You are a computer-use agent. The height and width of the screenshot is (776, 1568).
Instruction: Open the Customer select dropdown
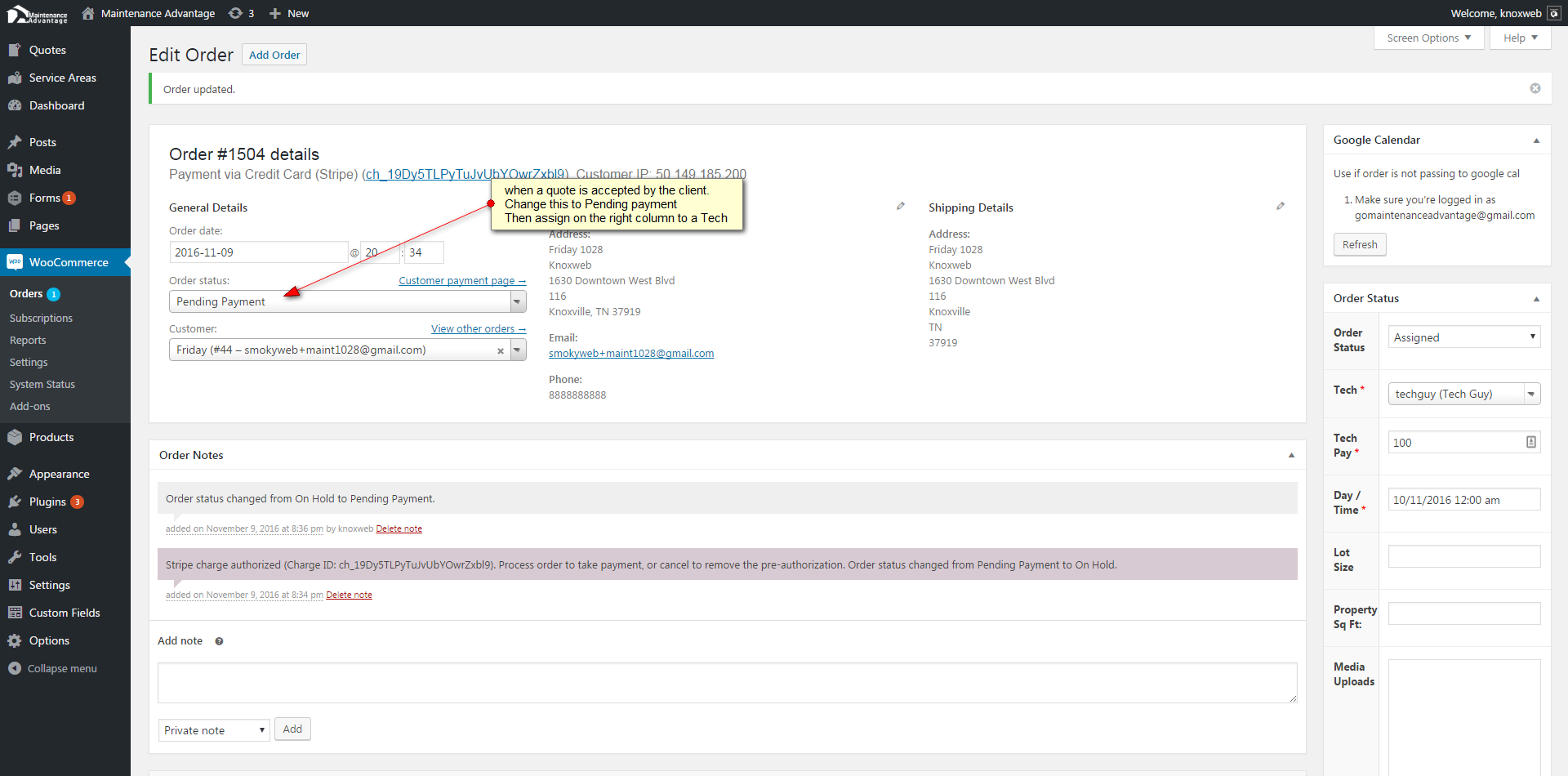click(x=348, y=350)
